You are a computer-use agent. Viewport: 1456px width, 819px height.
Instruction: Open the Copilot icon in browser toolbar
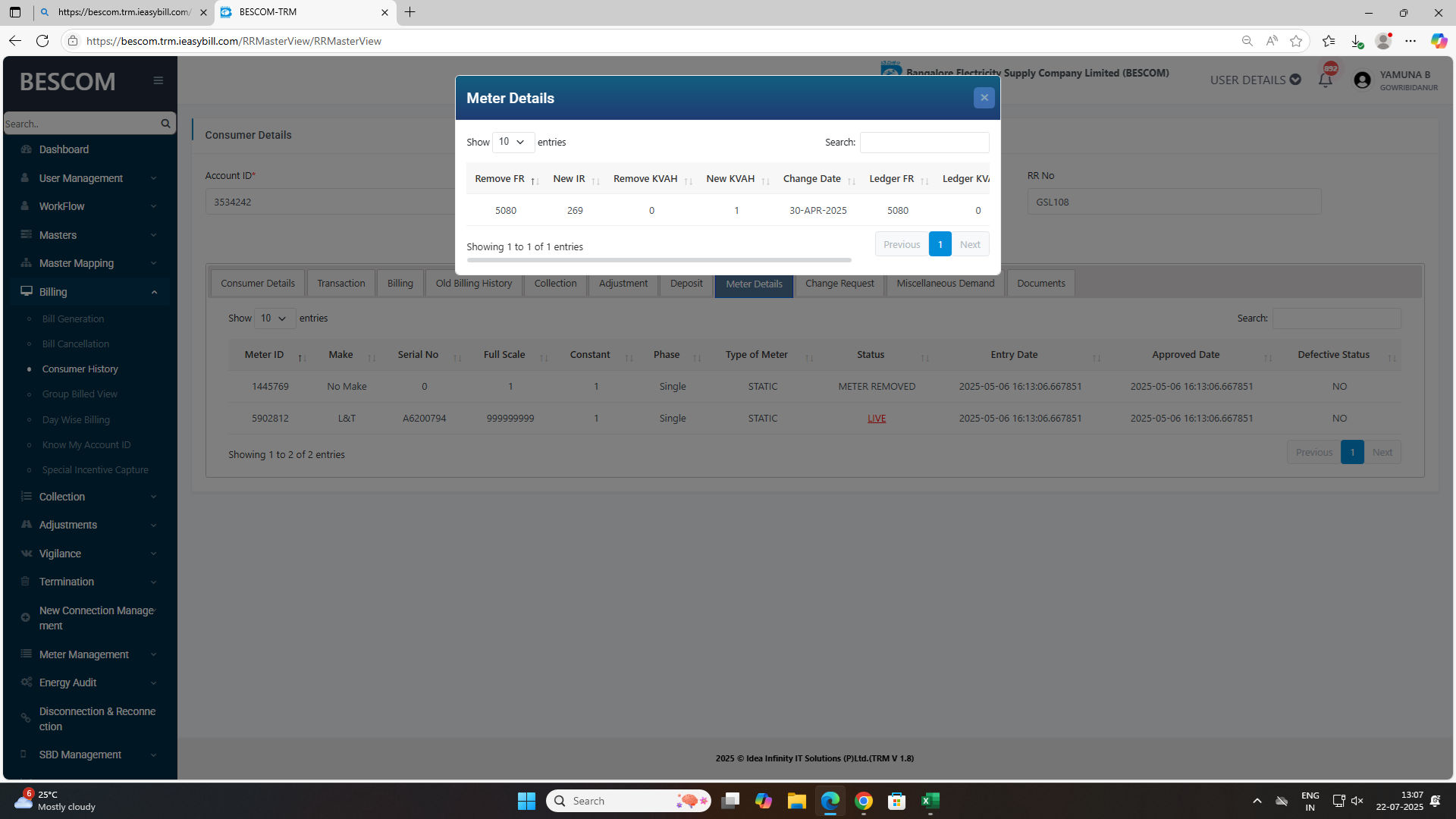tap(1439, 41)
